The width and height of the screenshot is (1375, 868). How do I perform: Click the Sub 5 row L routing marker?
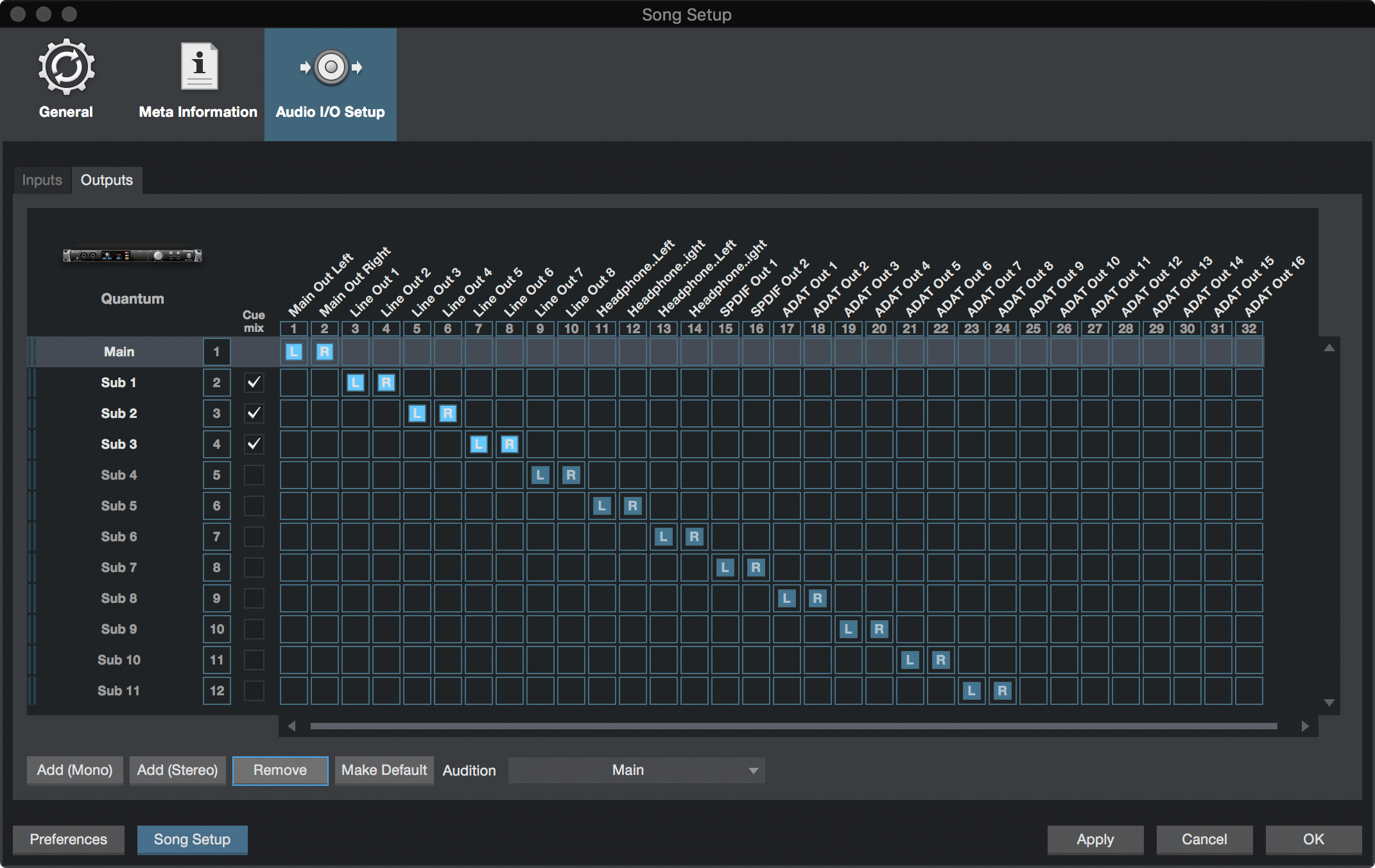(602, 506)
